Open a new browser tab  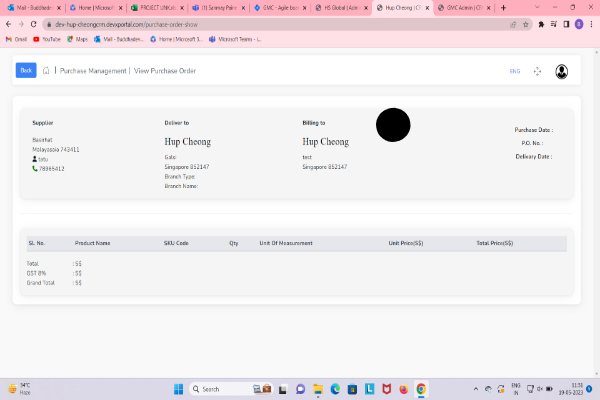pyautogui.click(x=502, y=7)
